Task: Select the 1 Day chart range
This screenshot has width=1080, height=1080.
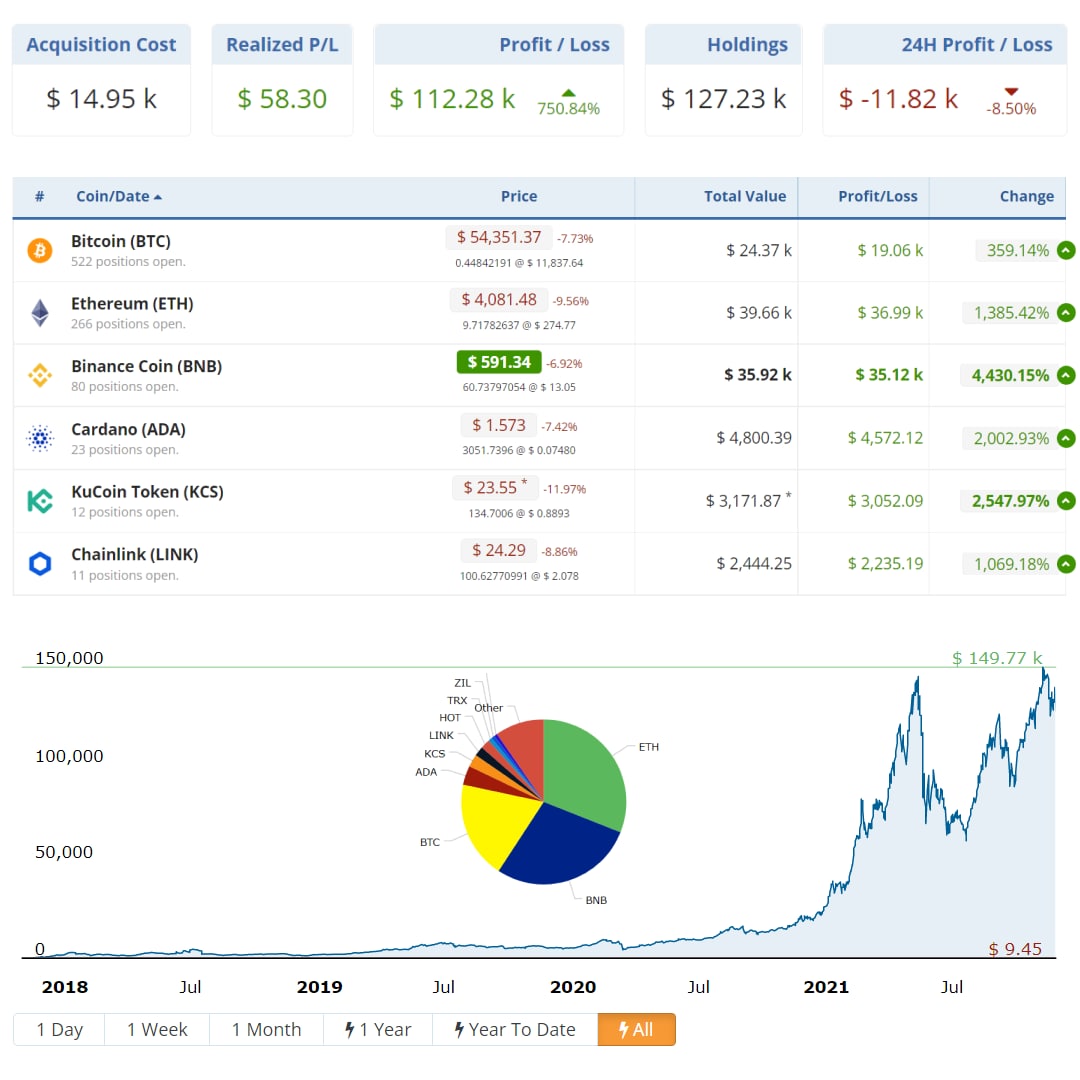Action: coord(60,1030)
